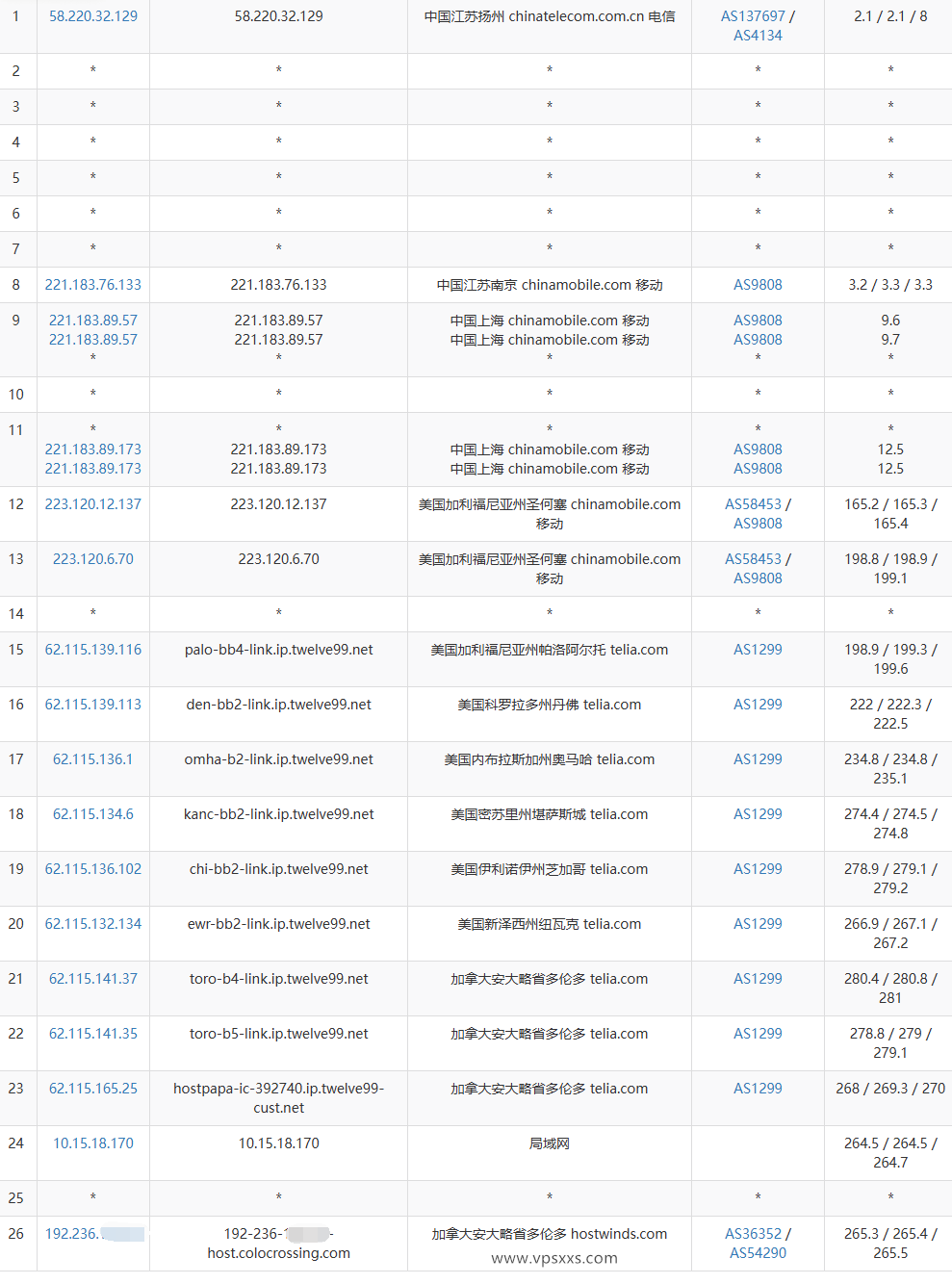Open AS1299 link in omha-b2 row
Image resolution: width=952 pixels, height=1284 pixels.
point(758,759)
